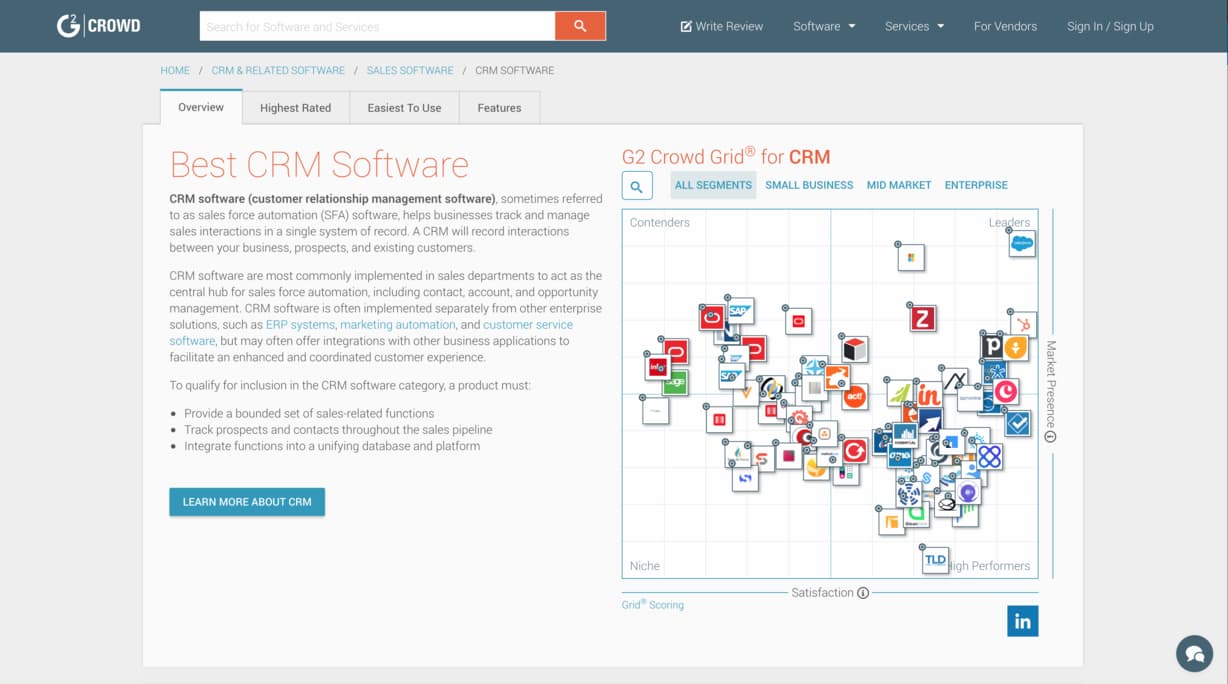Click the Contenders quadrant label
Screen dimensions: 1228x684
pyautogui.click(x=660, y=223)
